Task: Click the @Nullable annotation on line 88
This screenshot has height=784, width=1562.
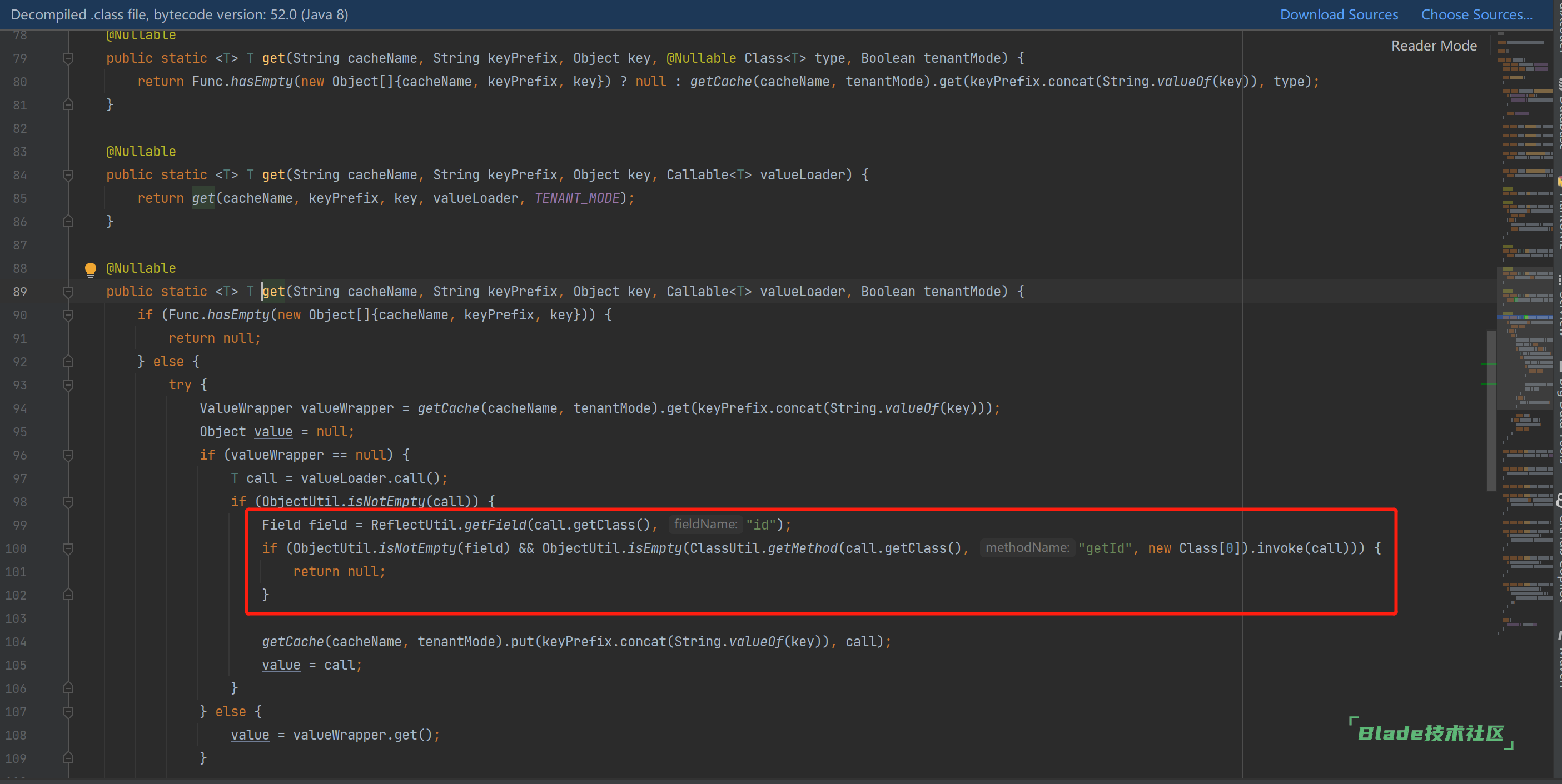Action: coord(141,268)
